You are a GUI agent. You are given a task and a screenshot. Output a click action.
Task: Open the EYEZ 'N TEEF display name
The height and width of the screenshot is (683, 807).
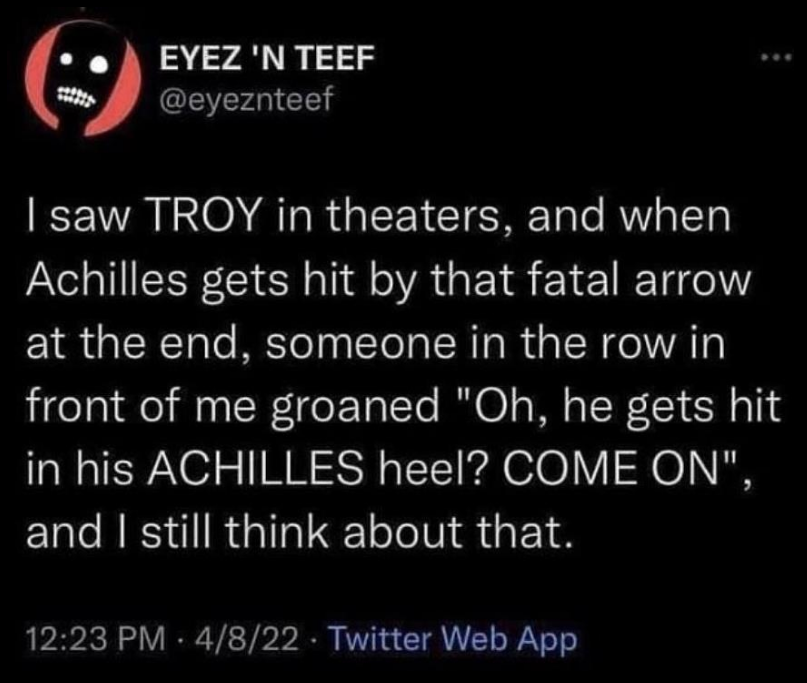coord(267,58)
